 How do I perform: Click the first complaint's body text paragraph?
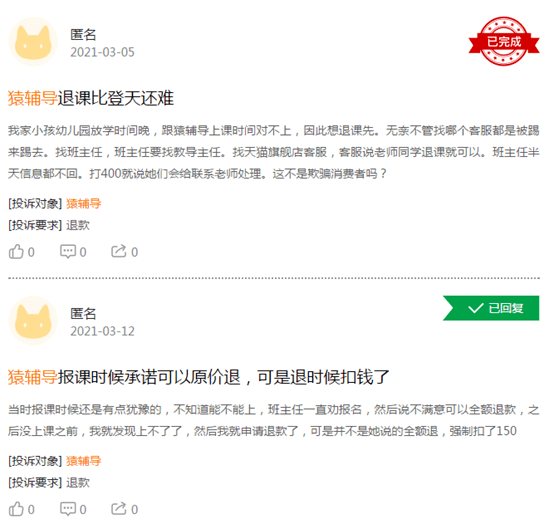tap(274, 152)
